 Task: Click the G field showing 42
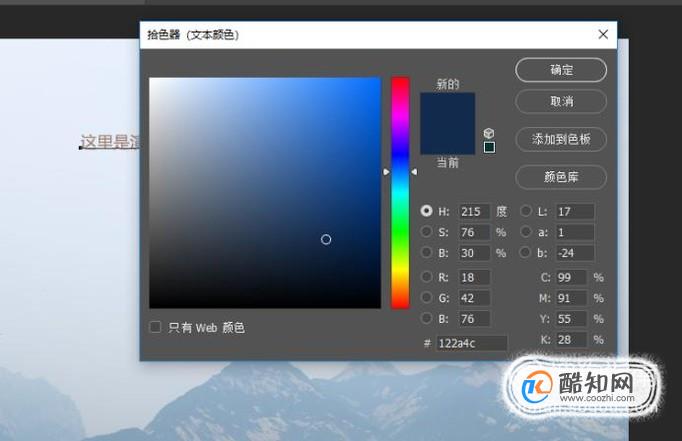[x=474, y=298]
